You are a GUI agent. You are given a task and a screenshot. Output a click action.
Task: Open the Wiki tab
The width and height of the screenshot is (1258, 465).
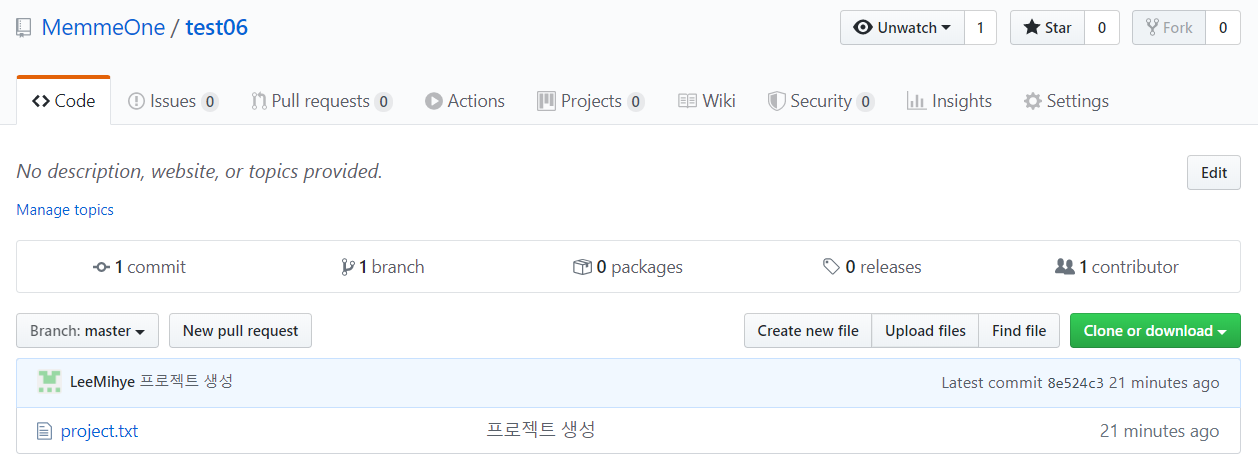pyautogui.click(x=706, y=101)
